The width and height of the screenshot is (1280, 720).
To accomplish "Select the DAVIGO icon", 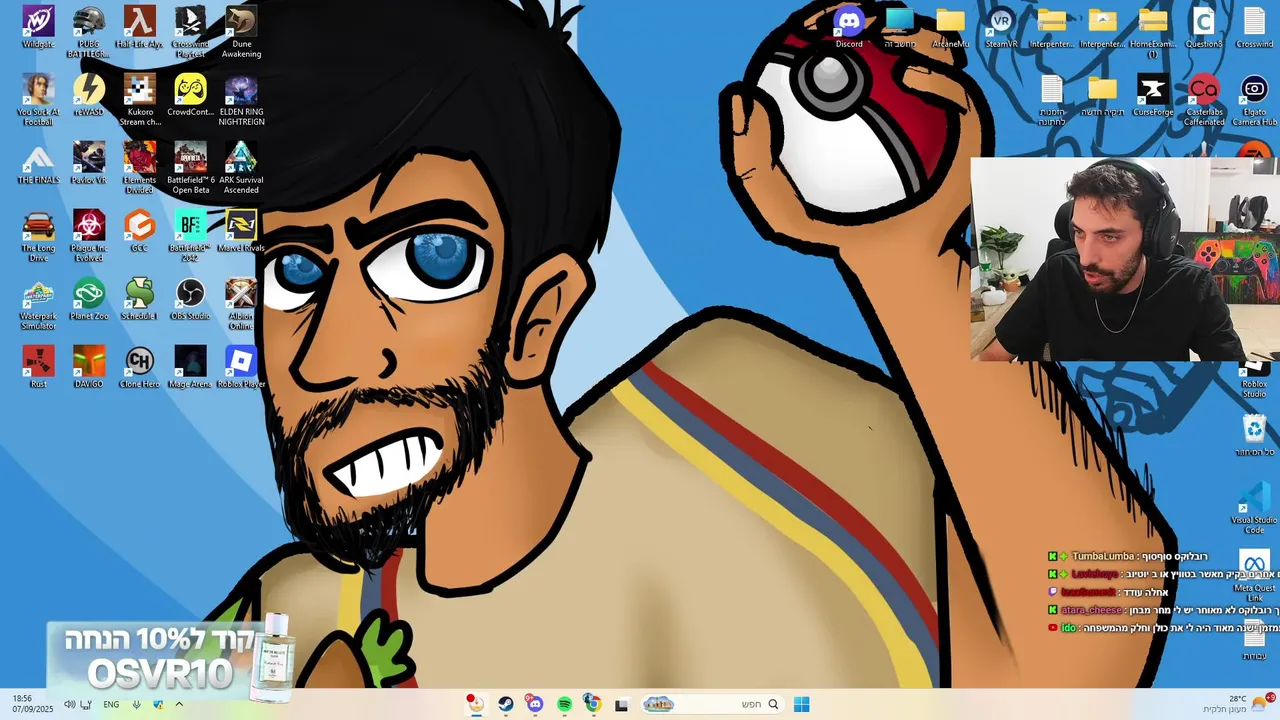I will pos(89,367).
